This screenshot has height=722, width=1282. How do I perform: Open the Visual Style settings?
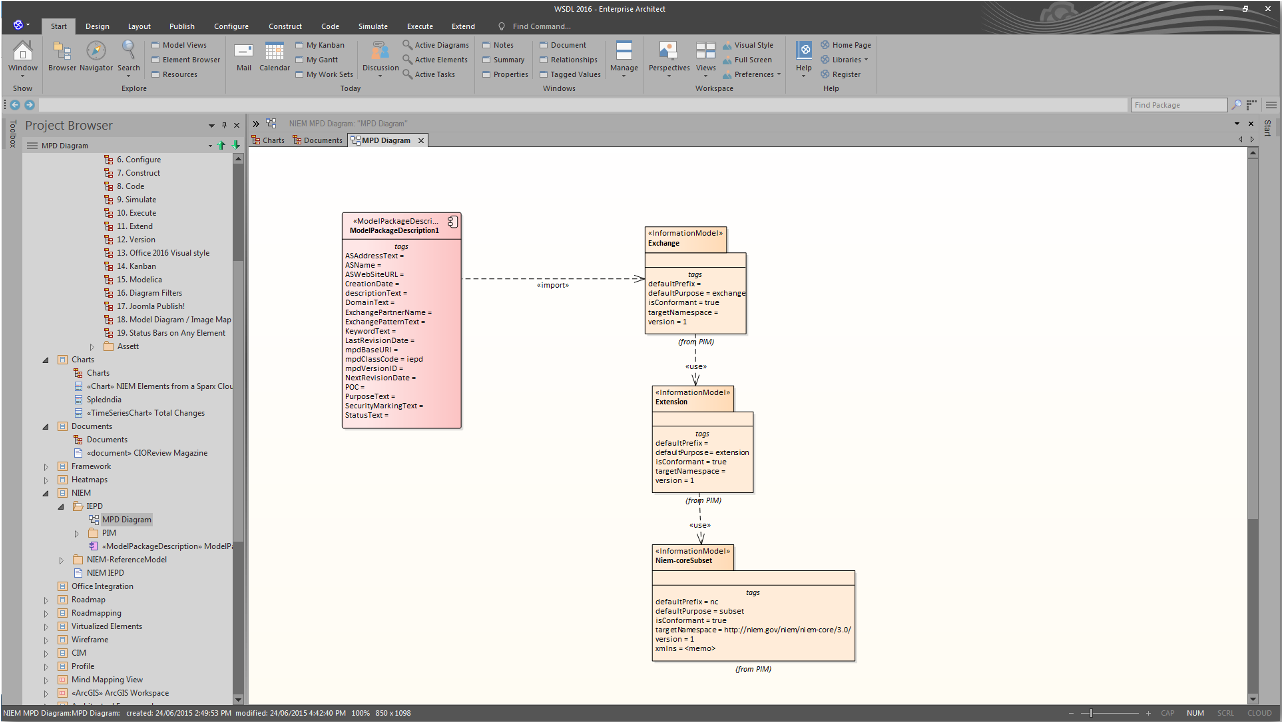(x=748, y=45)
